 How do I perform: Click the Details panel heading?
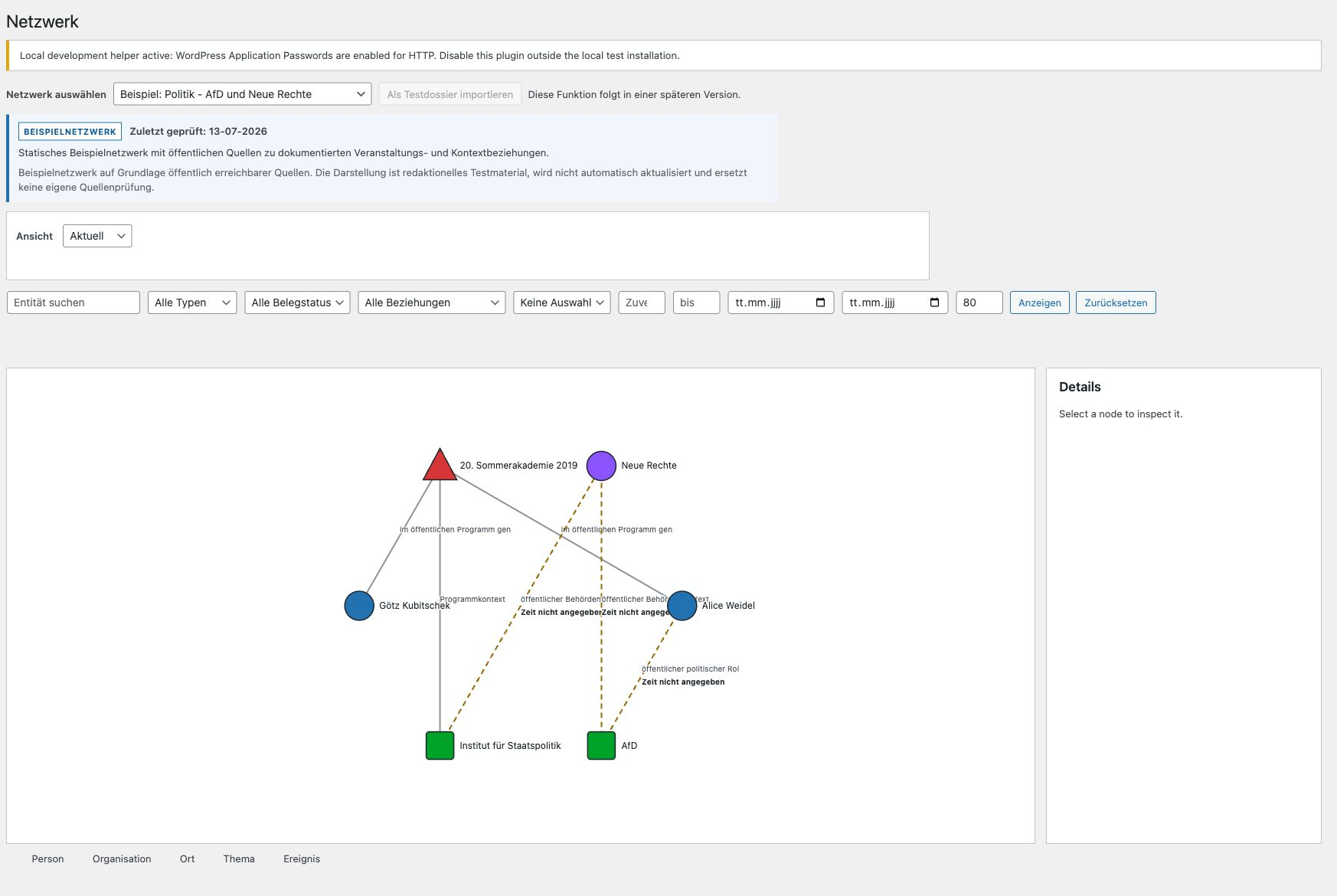point(1080,388)
